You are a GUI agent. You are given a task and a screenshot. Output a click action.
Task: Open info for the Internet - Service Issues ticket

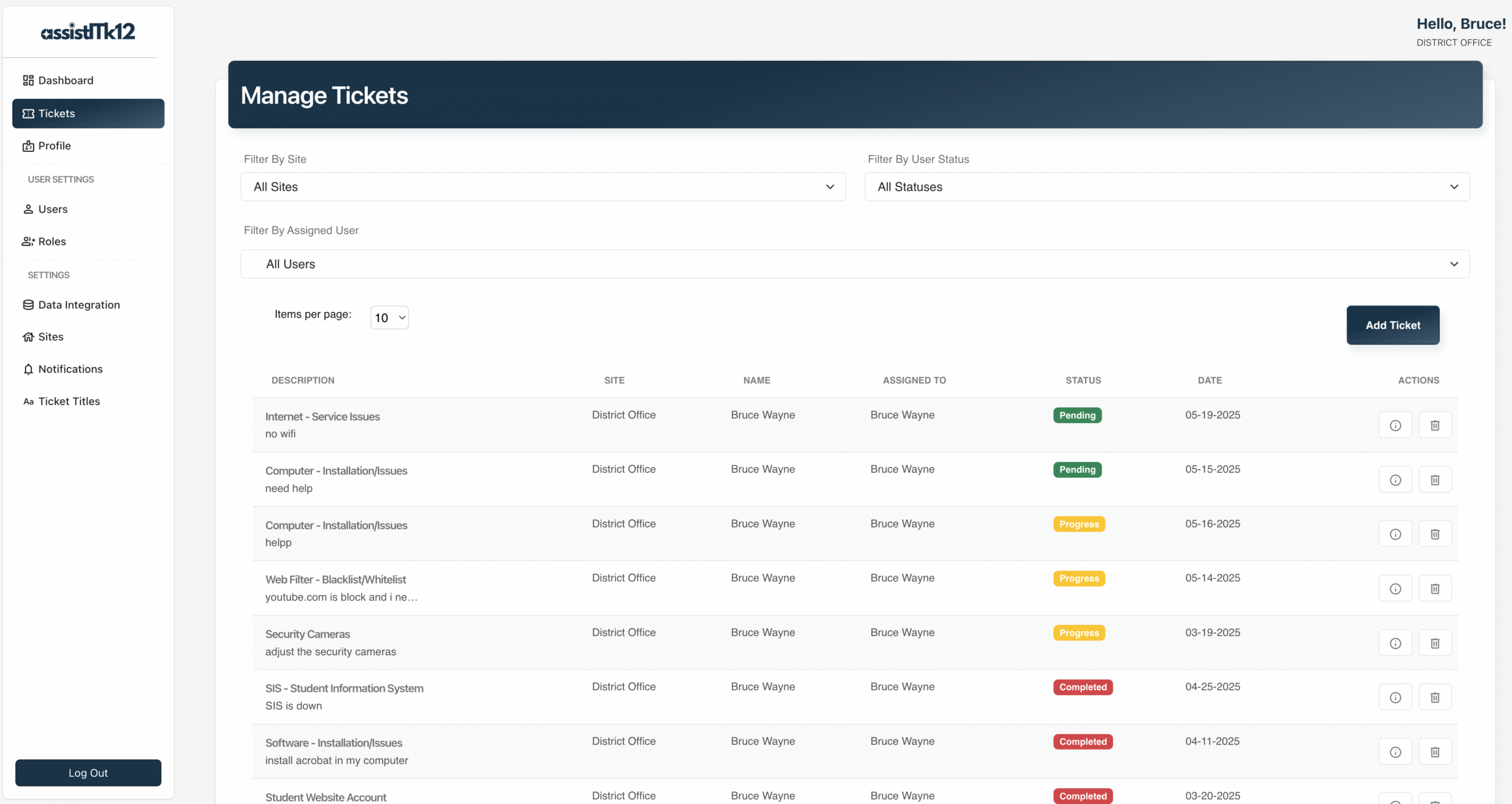(x=1395, y=424)
